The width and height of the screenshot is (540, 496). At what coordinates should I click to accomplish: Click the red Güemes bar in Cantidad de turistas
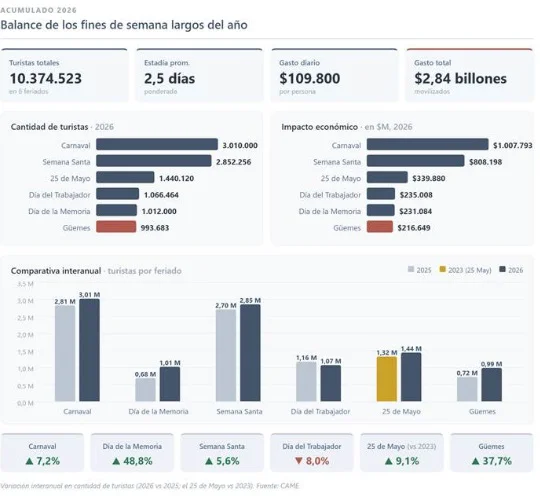[x=116, y=227]
